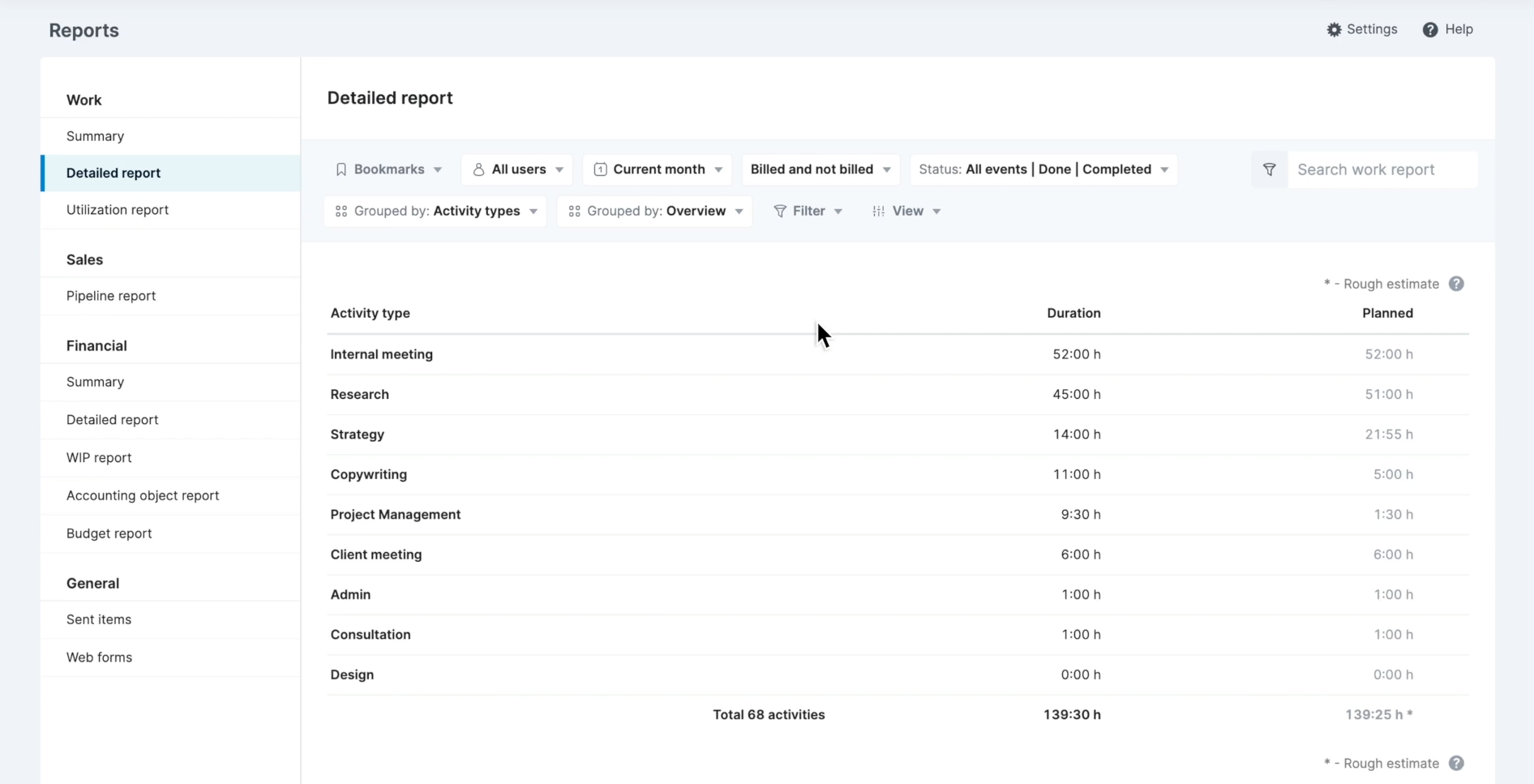
Task: Click the calendar icon in Current month
Action: pyautogui.click(x=600, y=169)
